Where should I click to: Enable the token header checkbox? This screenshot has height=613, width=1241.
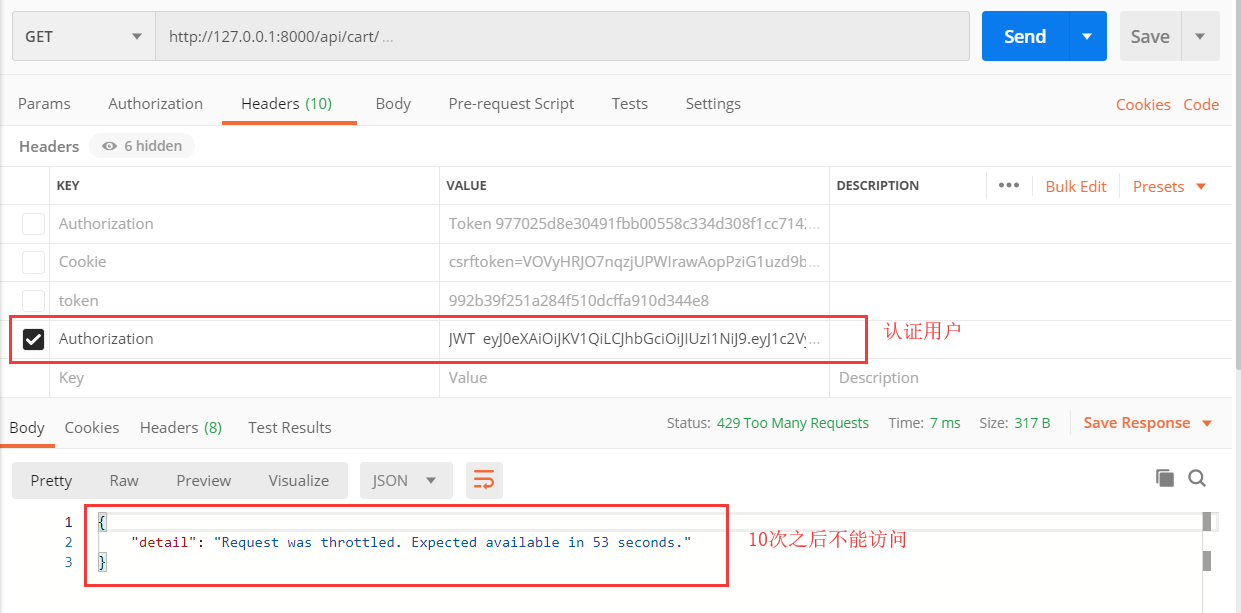tap(33, 300)
